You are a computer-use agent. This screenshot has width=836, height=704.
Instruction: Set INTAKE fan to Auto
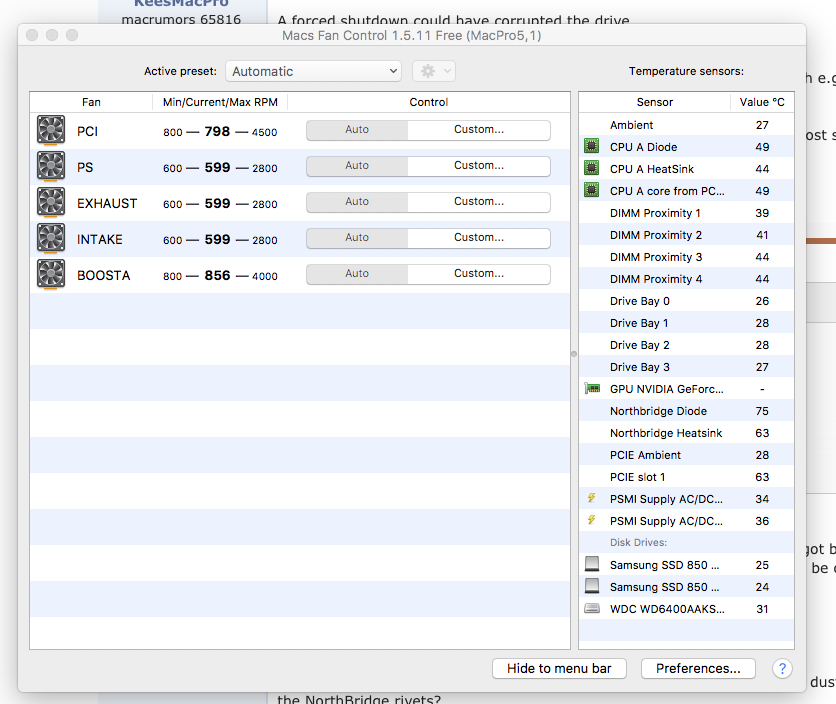point(357,238)
